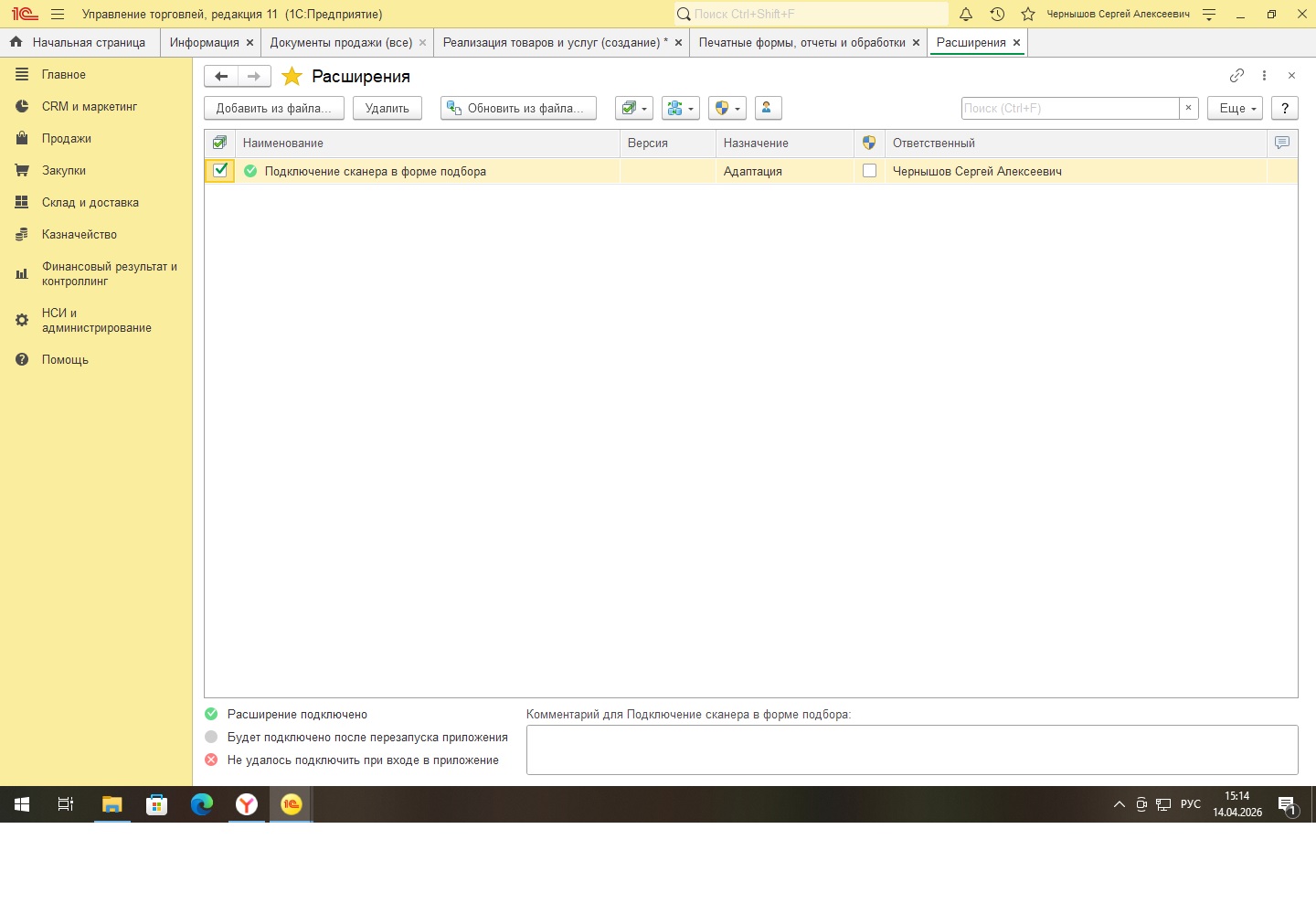1316x914 pixels.
Task: Open Финансовый результат и контроллинг section
Action: click(96, 274)
